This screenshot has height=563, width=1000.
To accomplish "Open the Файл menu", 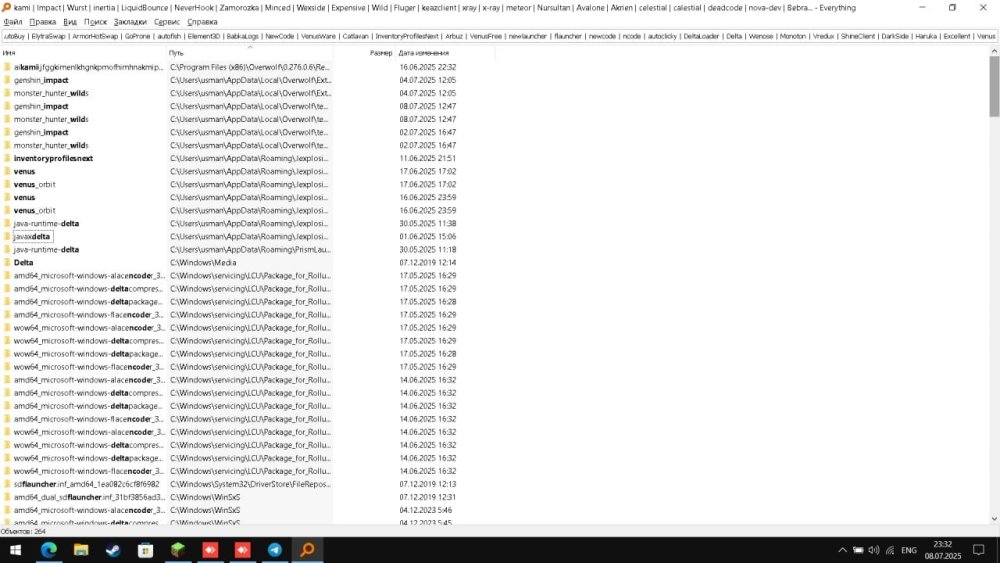I will pos(13,22).
